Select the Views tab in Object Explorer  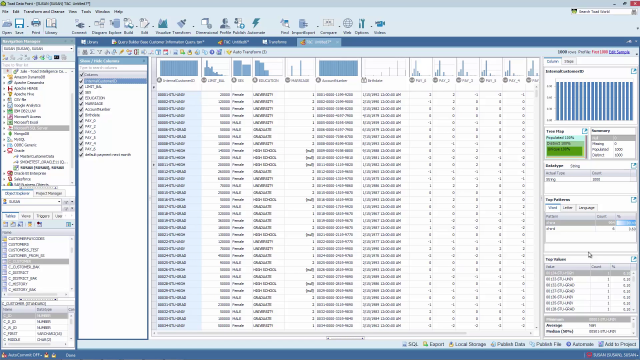(26, 216)
